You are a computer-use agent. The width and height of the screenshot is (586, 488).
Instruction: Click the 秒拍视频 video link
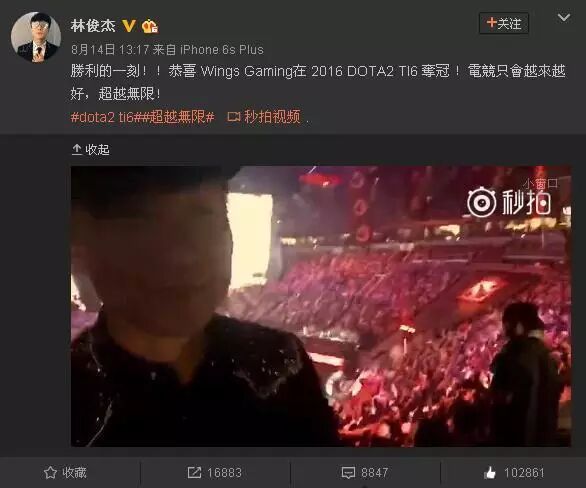point(272,117)
